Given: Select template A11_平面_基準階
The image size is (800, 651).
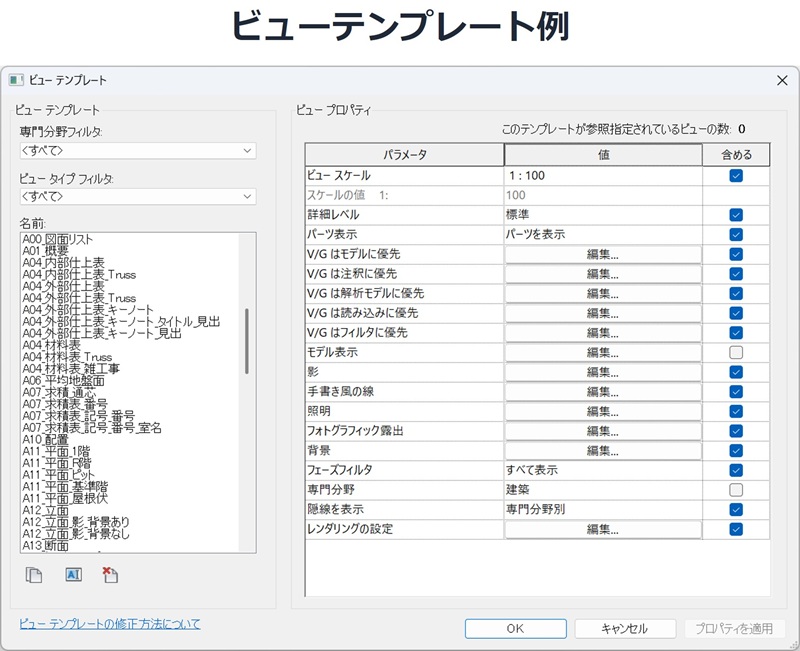Looking at the screenshot, I should pos(65,486).
